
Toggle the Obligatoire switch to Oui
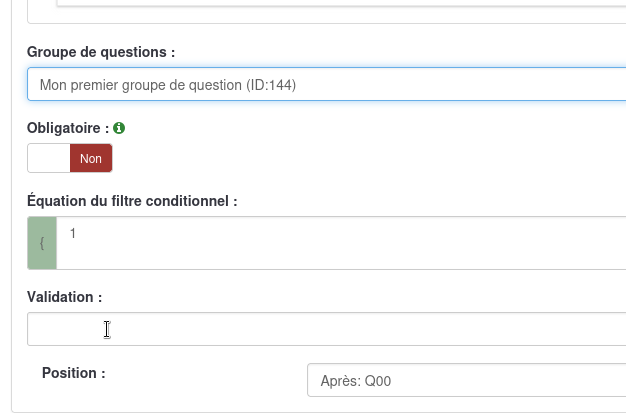(x=70, y=158)
